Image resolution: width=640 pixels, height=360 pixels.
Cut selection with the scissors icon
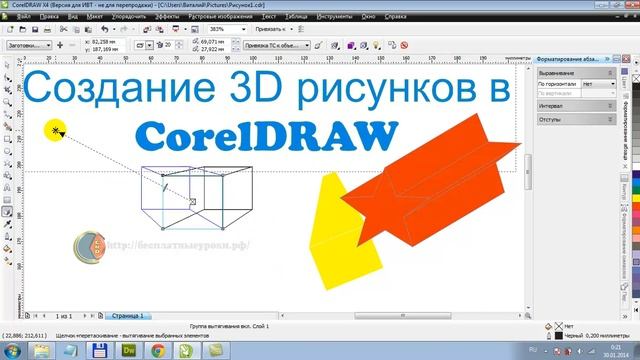pyautogui.click(x=63, y=29)
